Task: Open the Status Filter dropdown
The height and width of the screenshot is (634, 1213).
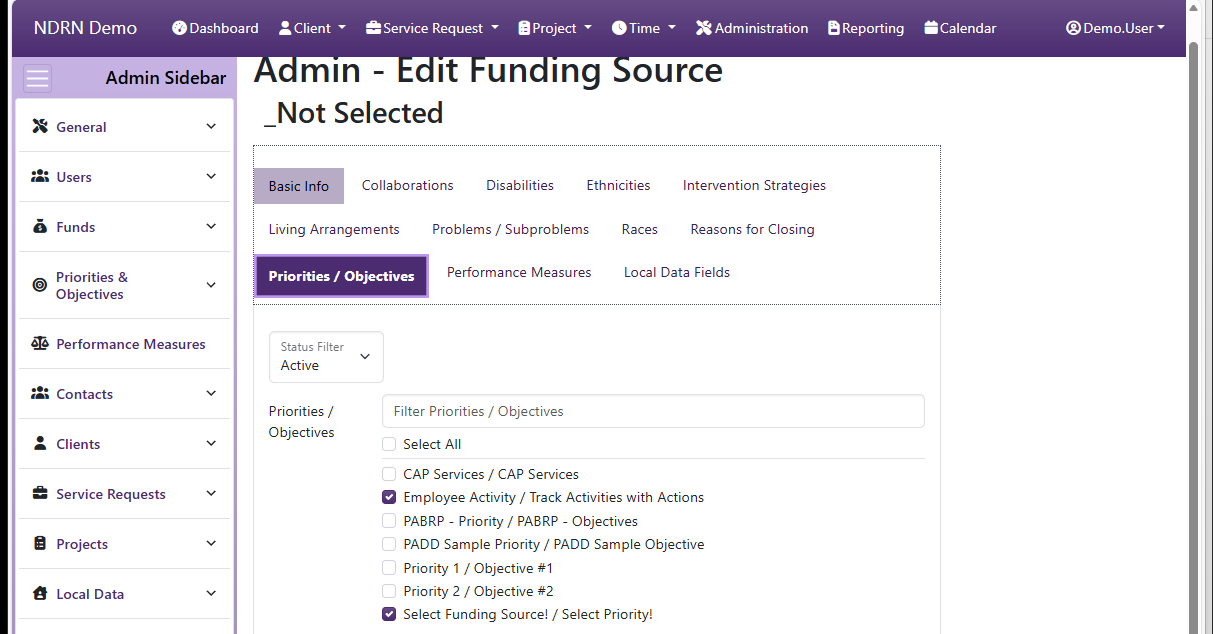Action: (x=326, y=357)
